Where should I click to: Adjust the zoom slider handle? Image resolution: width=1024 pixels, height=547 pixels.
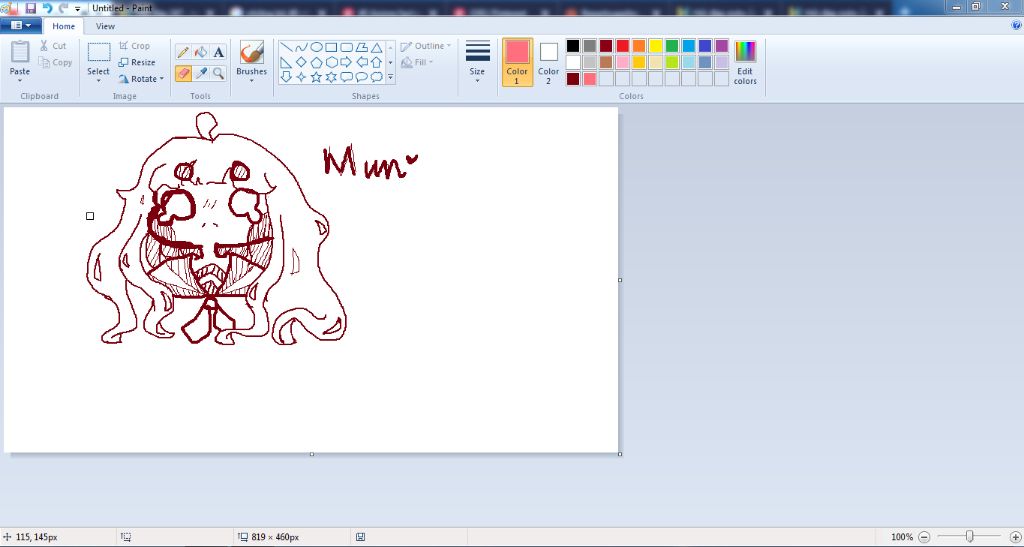pos(970,537)
